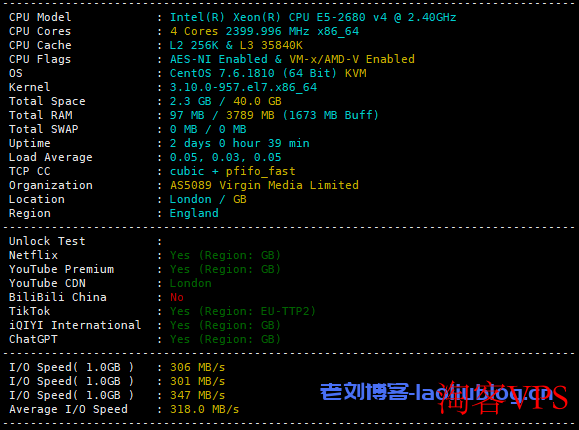Click the Total RAM value line

pos(274,115)
